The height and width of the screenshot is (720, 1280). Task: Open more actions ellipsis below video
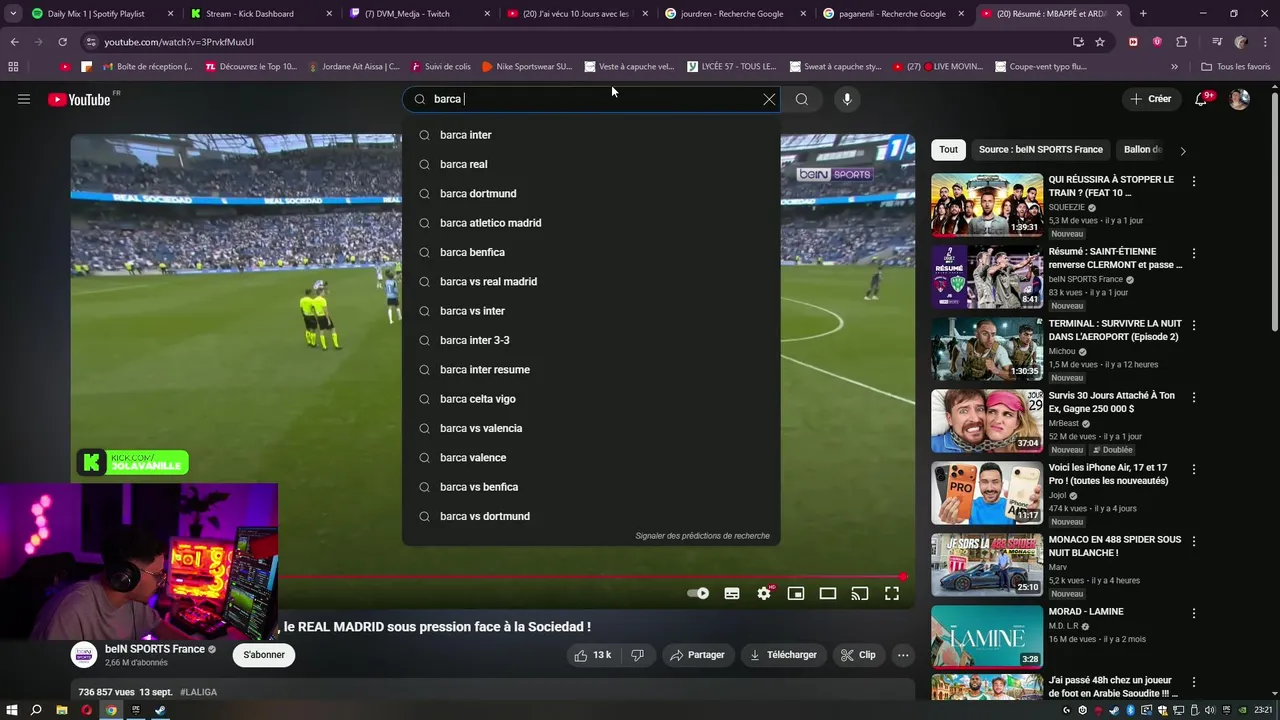pyautogui.click(x=903, y=655)
